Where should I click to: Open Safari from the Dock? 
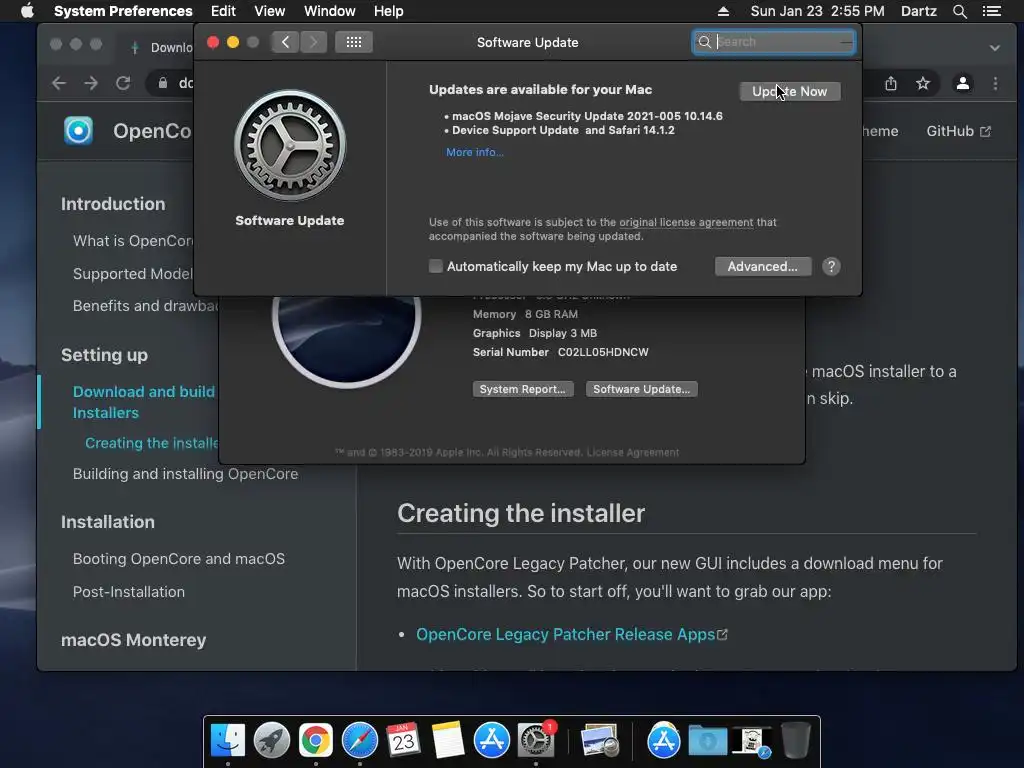click(x=360, y=741)
